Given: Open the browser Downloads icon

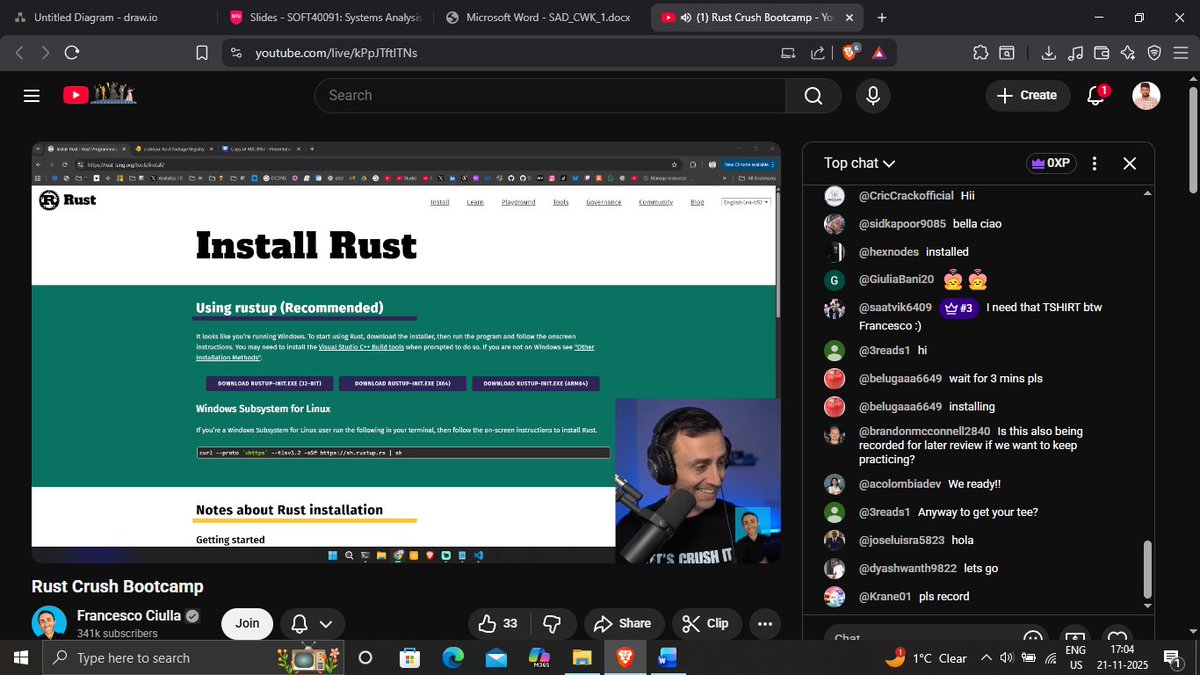Looking at the screenshot, I should (1049, 52).
